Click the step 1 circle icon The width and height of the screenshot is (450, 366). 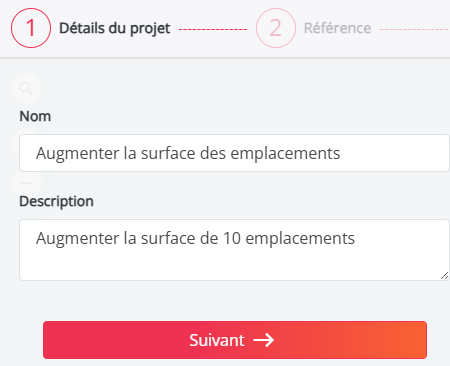coord(31,28)
